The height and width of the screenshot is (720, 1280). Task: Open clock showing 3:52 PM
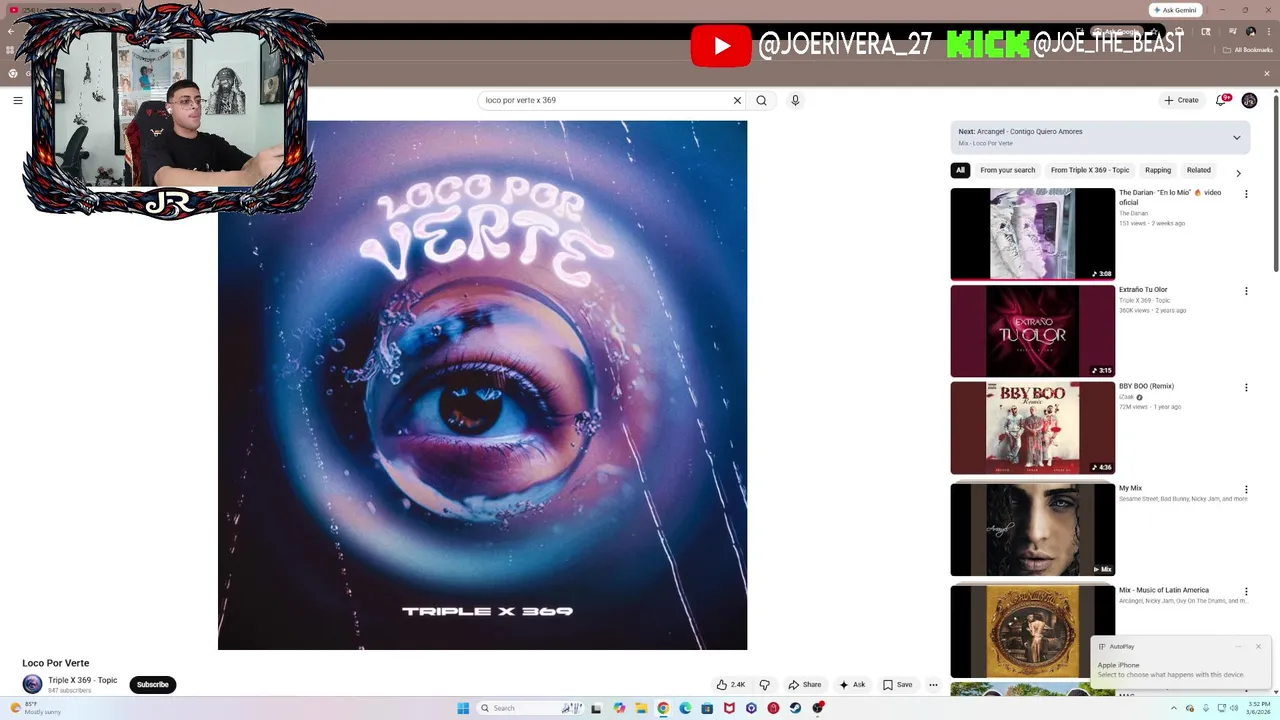pyautogui.click(x=1259, y=708)
